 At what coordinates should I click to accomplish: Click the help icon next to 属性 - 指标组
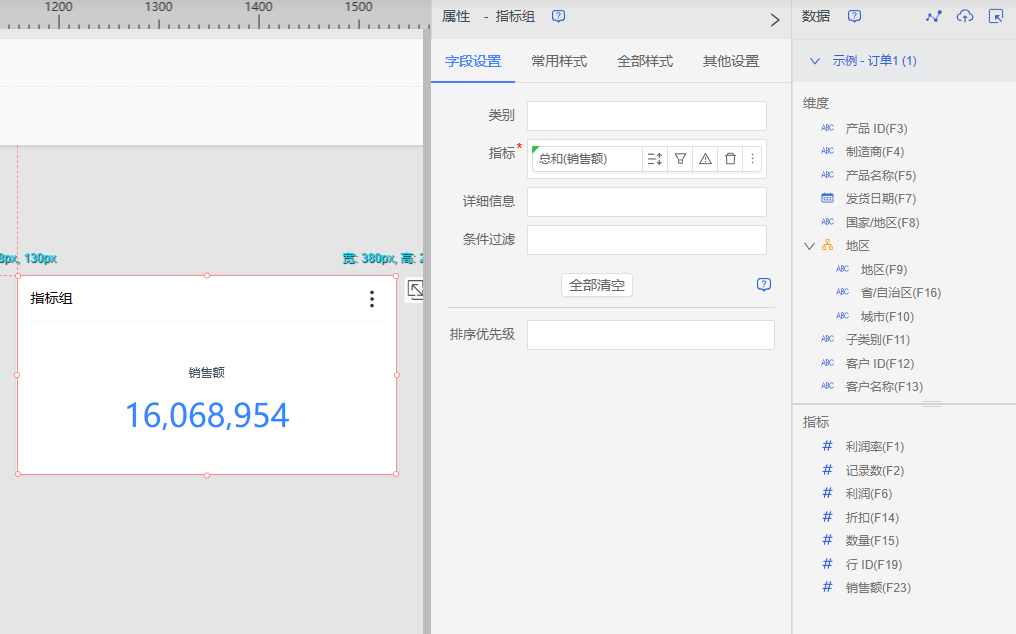coord(558,17)
